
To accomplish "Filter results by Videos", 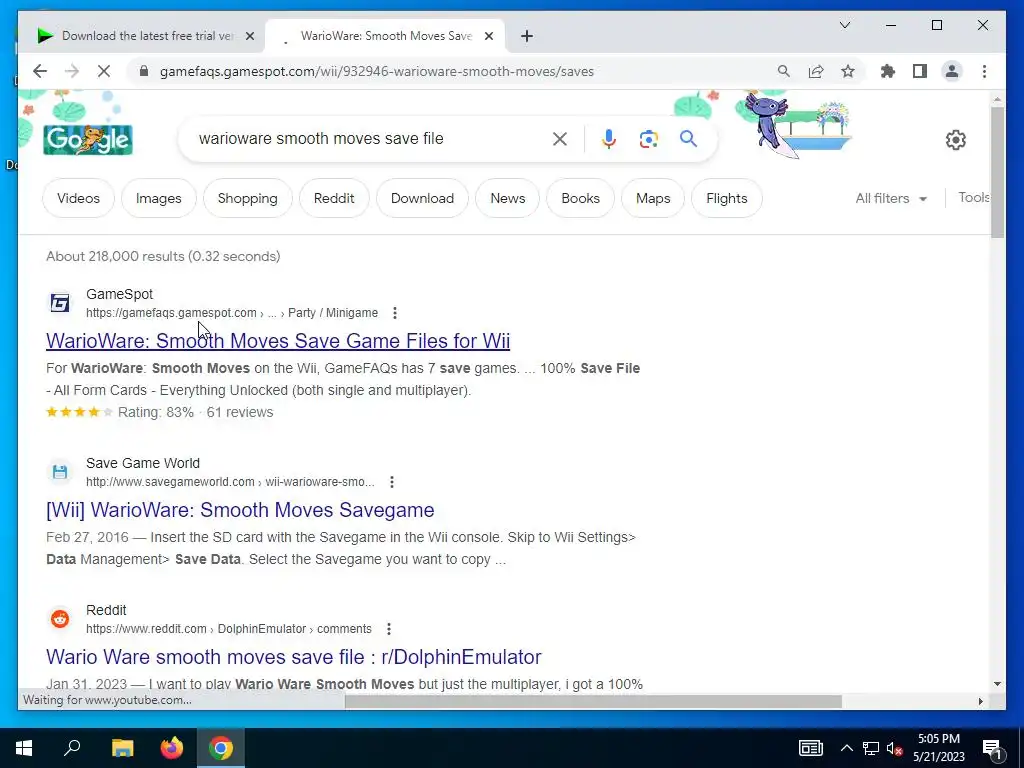I will click(x=78, y=198).
